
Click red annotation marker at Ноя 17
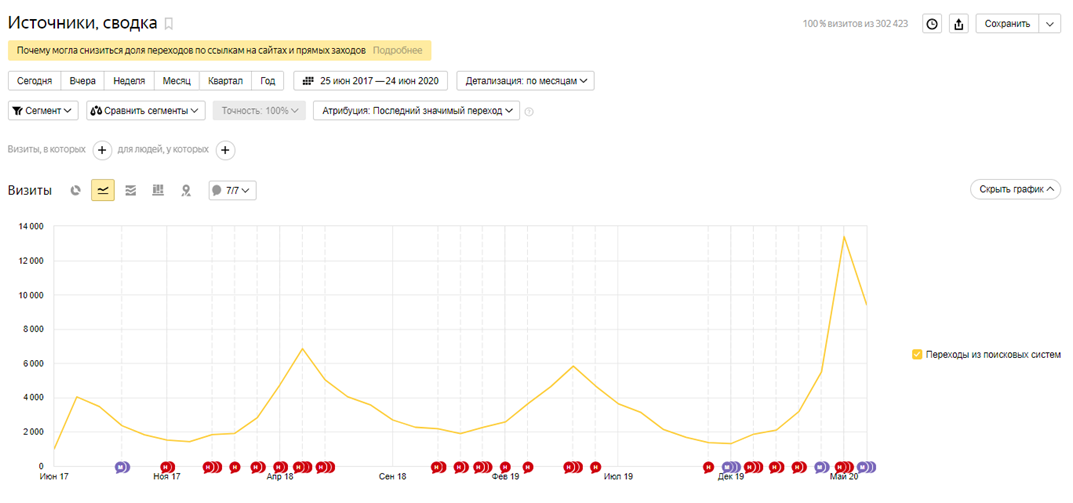tap(167, 467)
